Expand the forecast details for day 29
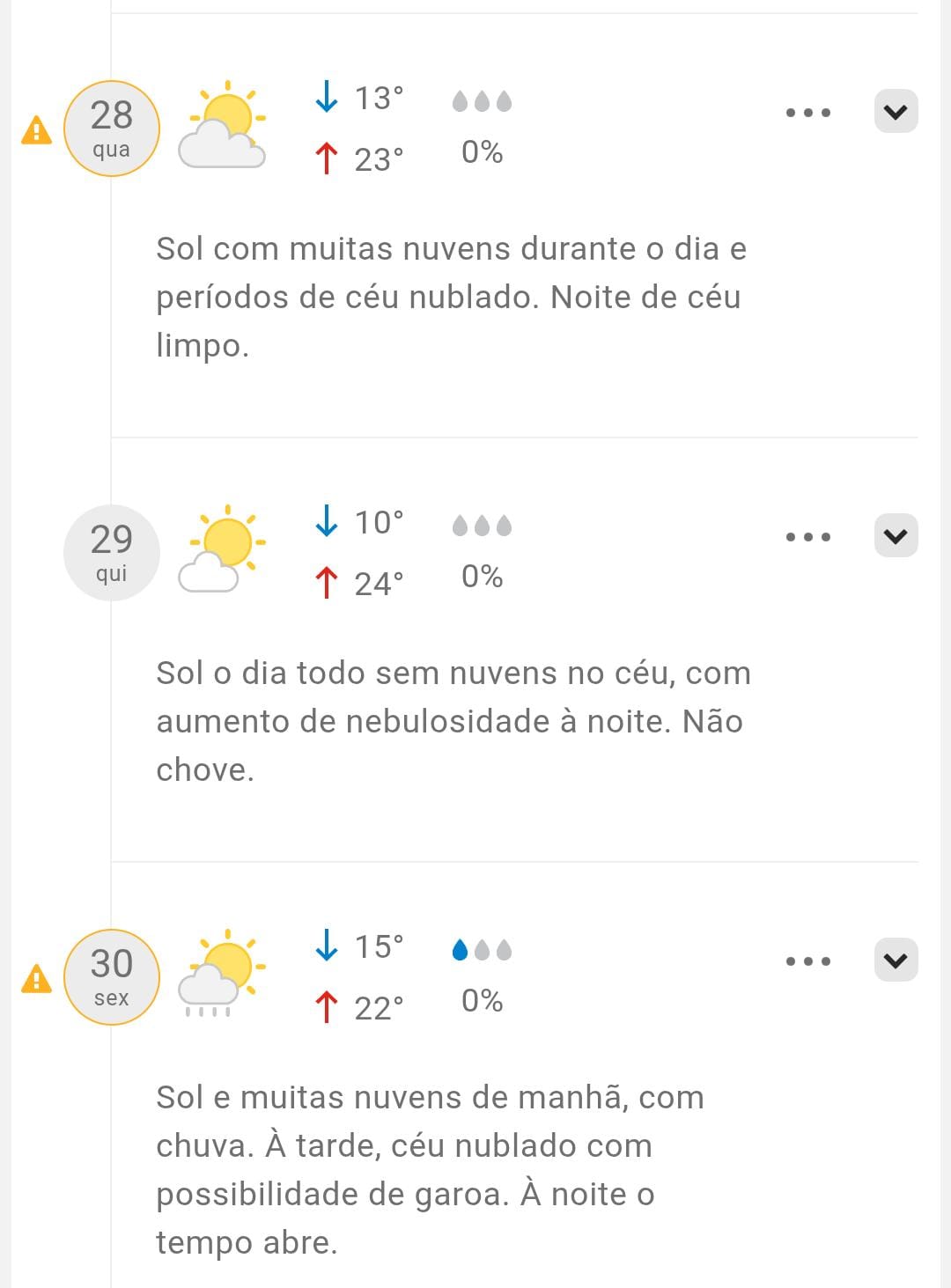Image resolution: width=951 pixels, height=1288 pixels. (896, 536)
